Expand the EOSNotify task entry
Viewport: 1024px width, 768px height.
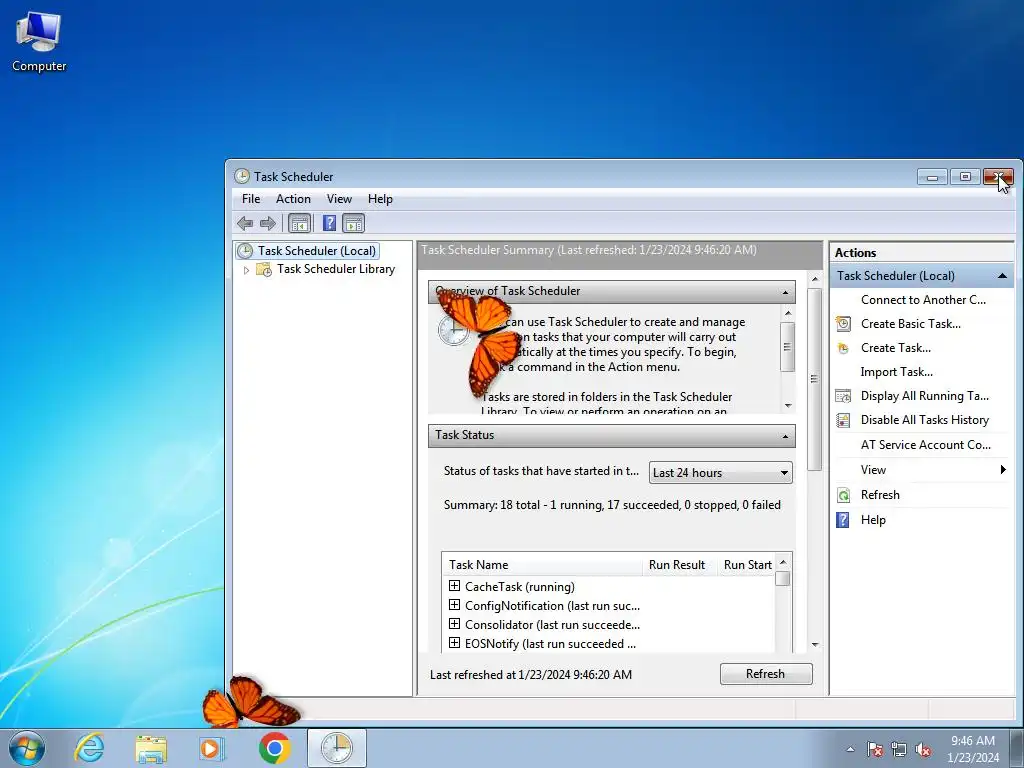pyautogui.click(x=455, y=643)
